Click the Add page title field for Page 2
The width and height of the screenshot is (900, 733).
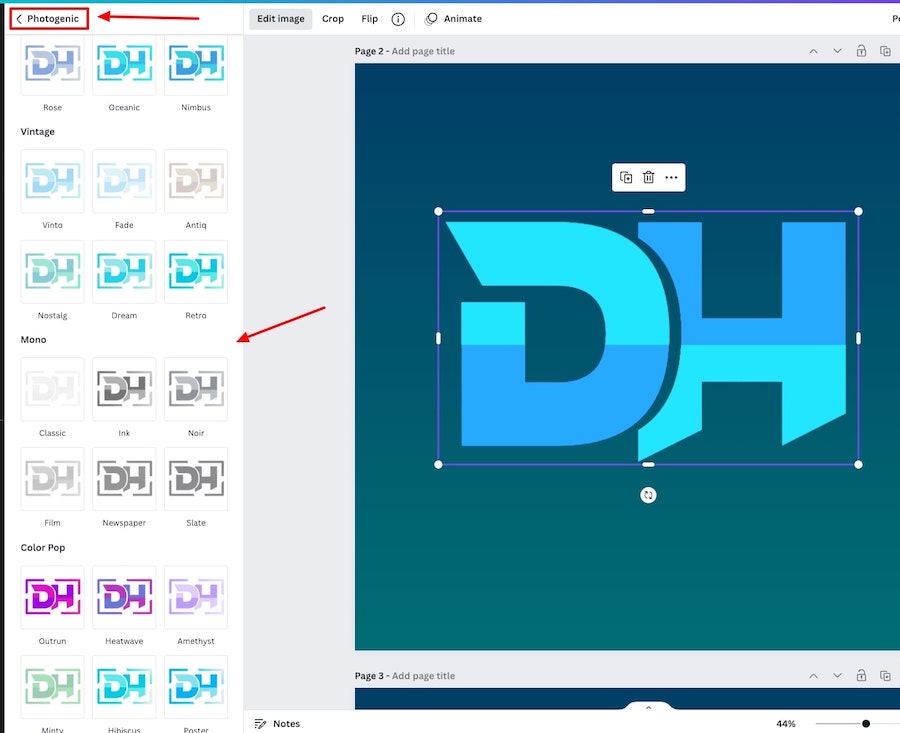point(422,51)
